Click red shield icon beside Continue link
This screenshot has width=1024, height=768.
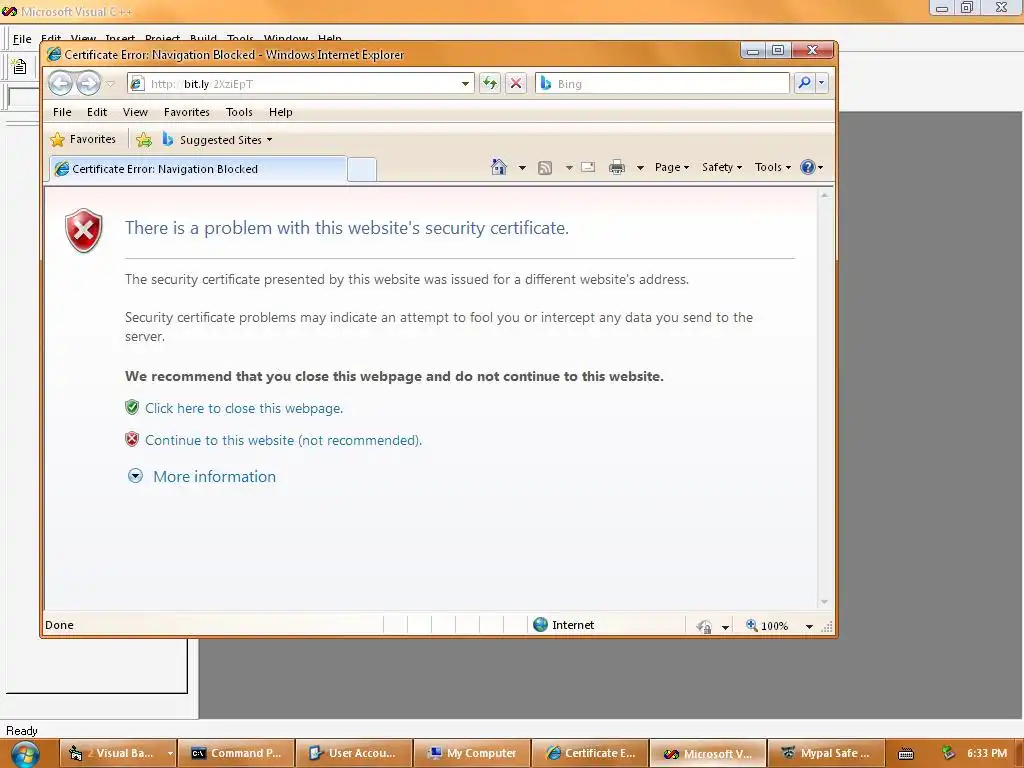[132, 440]
